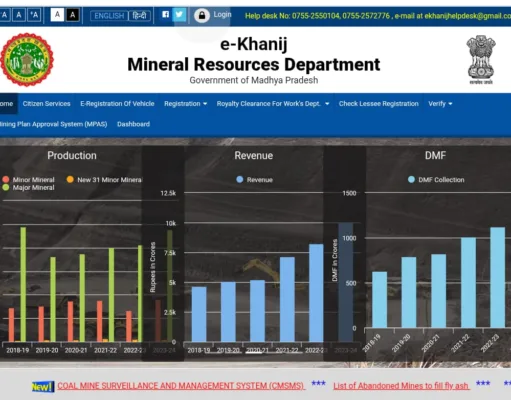The height and width of the screenshot is (400, 511).
Task: Toggle New 31 Minor Mineral legend entry
Action: pyautogui.click(x=104, y=180)
